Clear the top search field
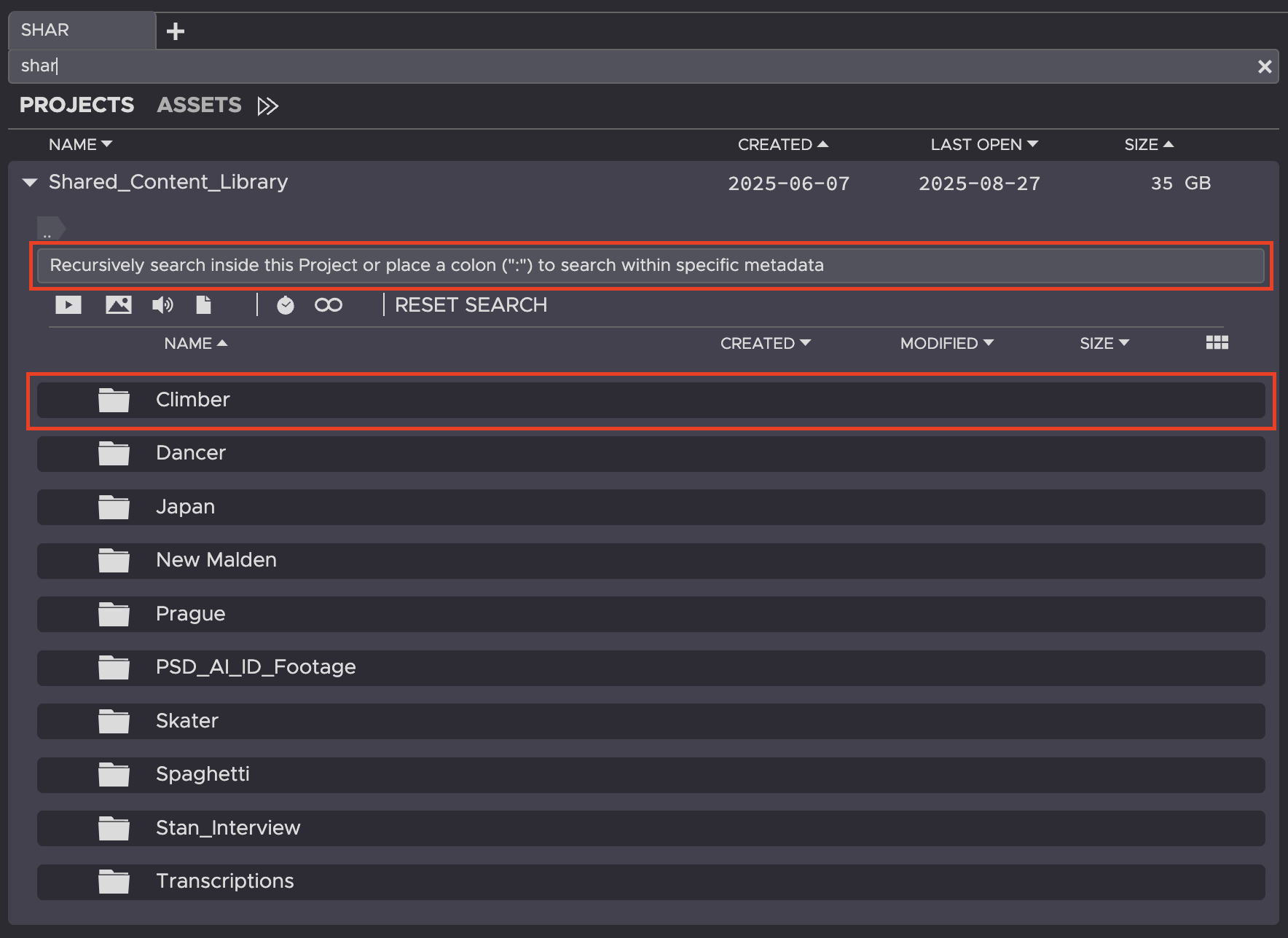This screenshot has width=1288, height=938. point(1264,67)
